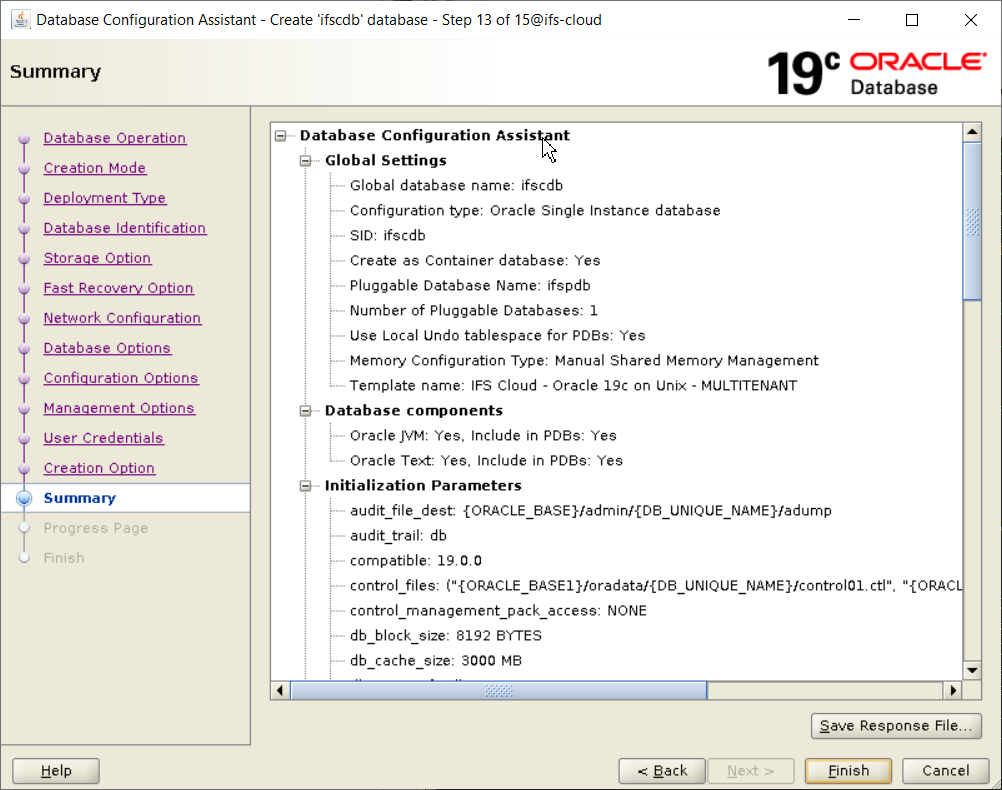Select the 'Configuration type: Oracle Single Instance' row
The width and height of the screenshot is (1002, 790).
tap(535, 210)
